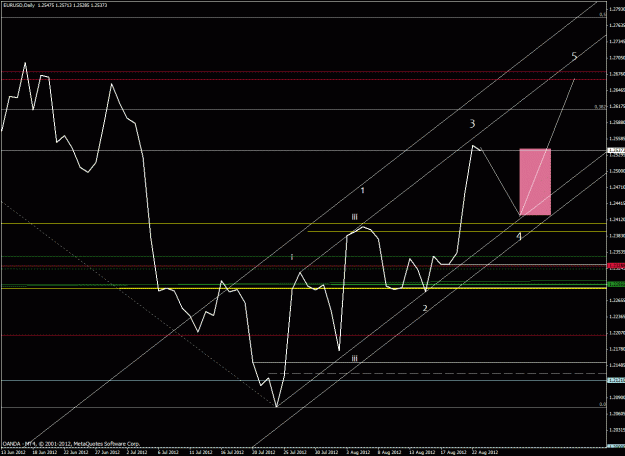Click the 16 Jul 2012 date label
Screen dimensions: 625x456
coord(231,453)
